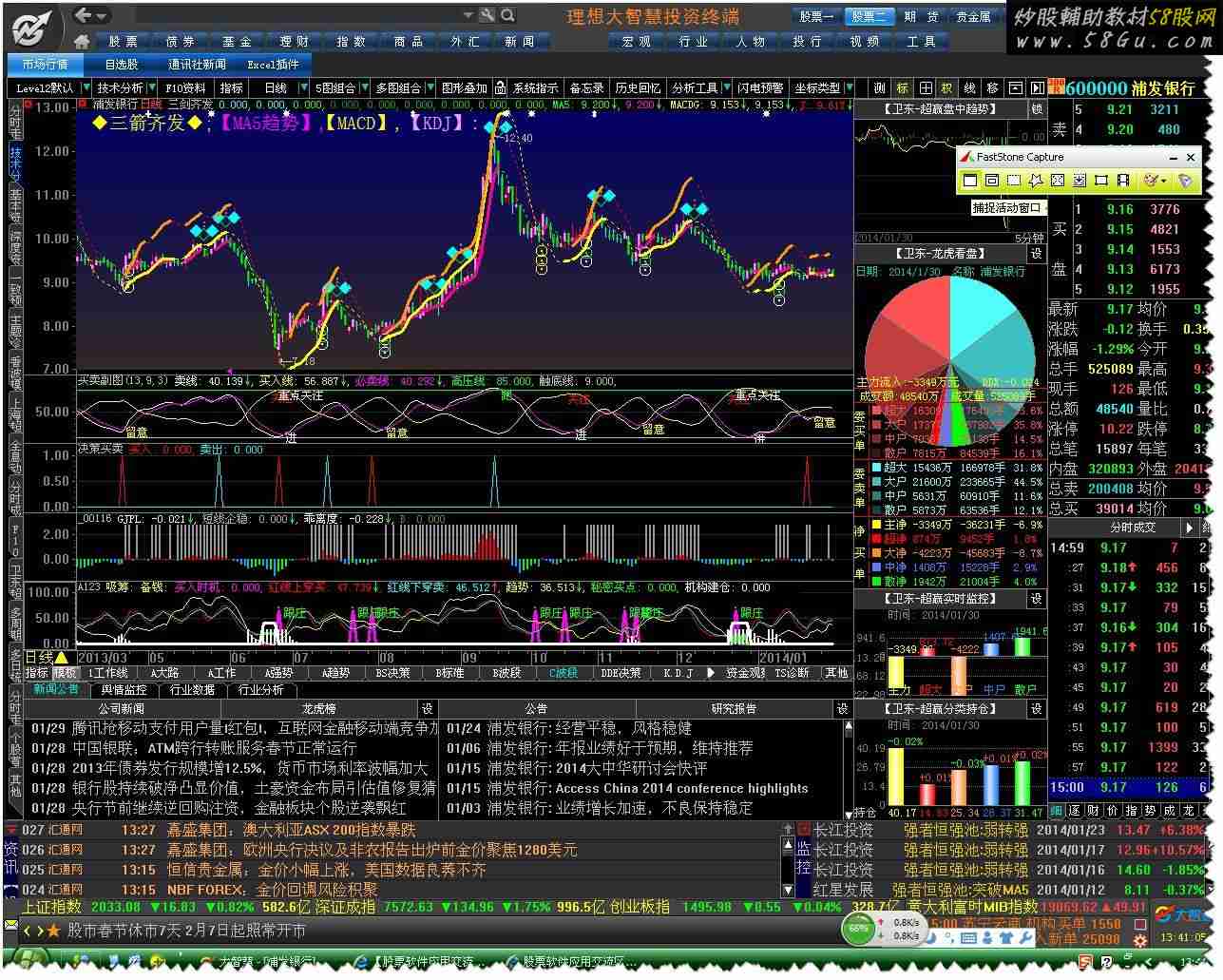Click the lock icon beside 图形叠加
Image resolution: width=1223 pixels, height=980 pixels.
click(x=500, y=87)
